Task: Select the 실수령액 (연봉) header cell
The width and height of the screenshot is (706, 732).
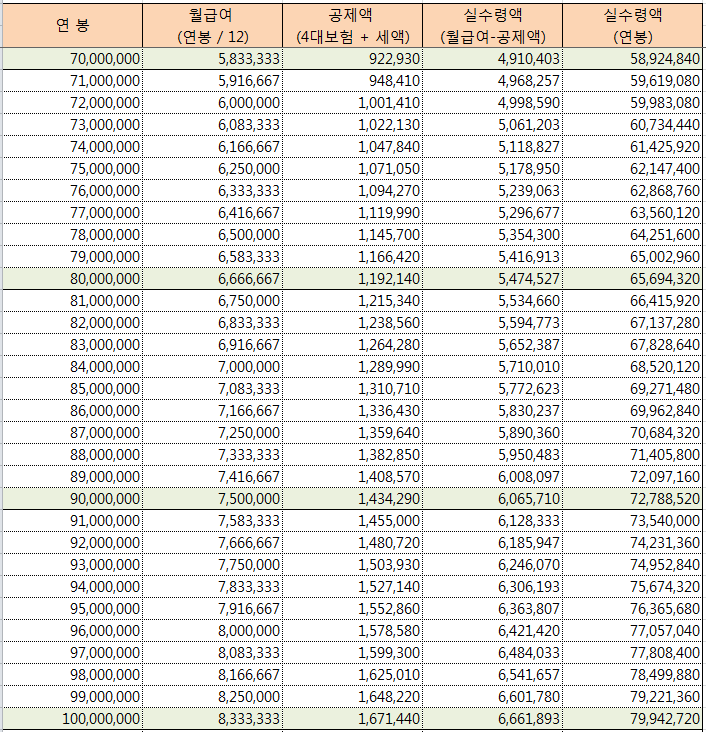Action: click(633, 25)
